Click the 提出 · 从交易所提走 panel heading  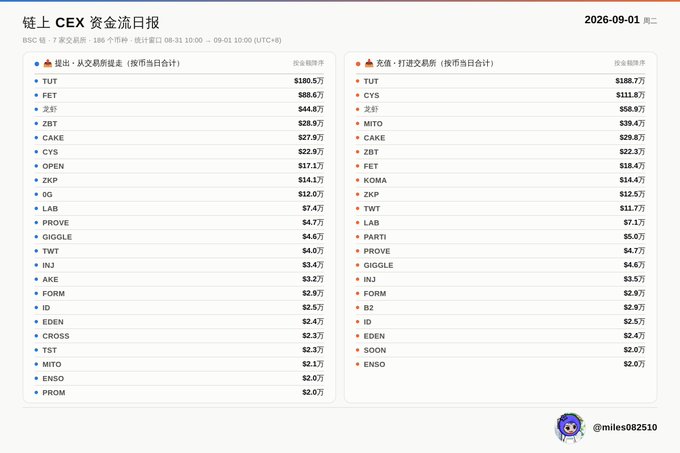[118, 63]
